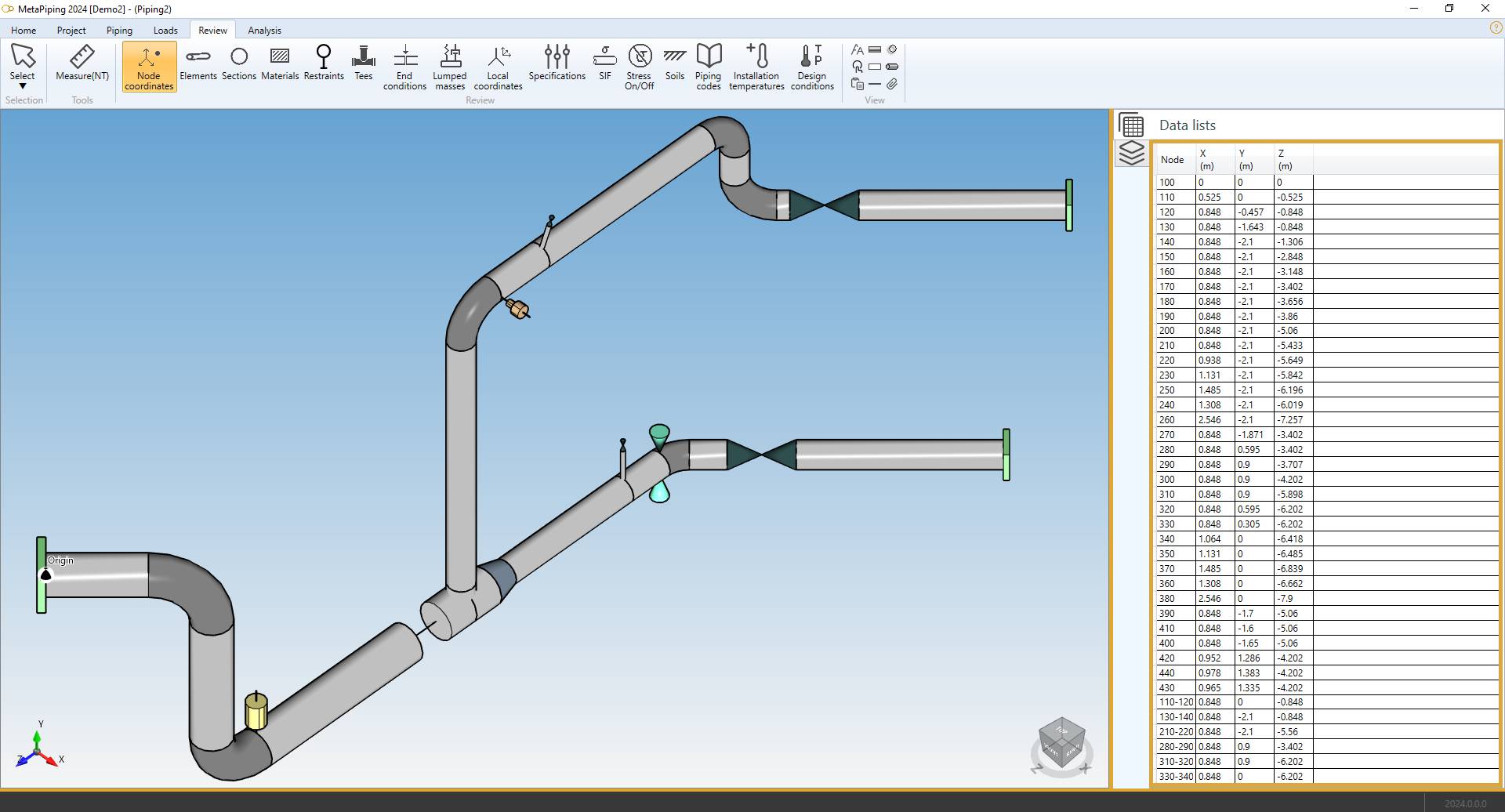Screen dimensions: 1505x812
Task: Open the Specifications review
Action: [x=557, y=63]
